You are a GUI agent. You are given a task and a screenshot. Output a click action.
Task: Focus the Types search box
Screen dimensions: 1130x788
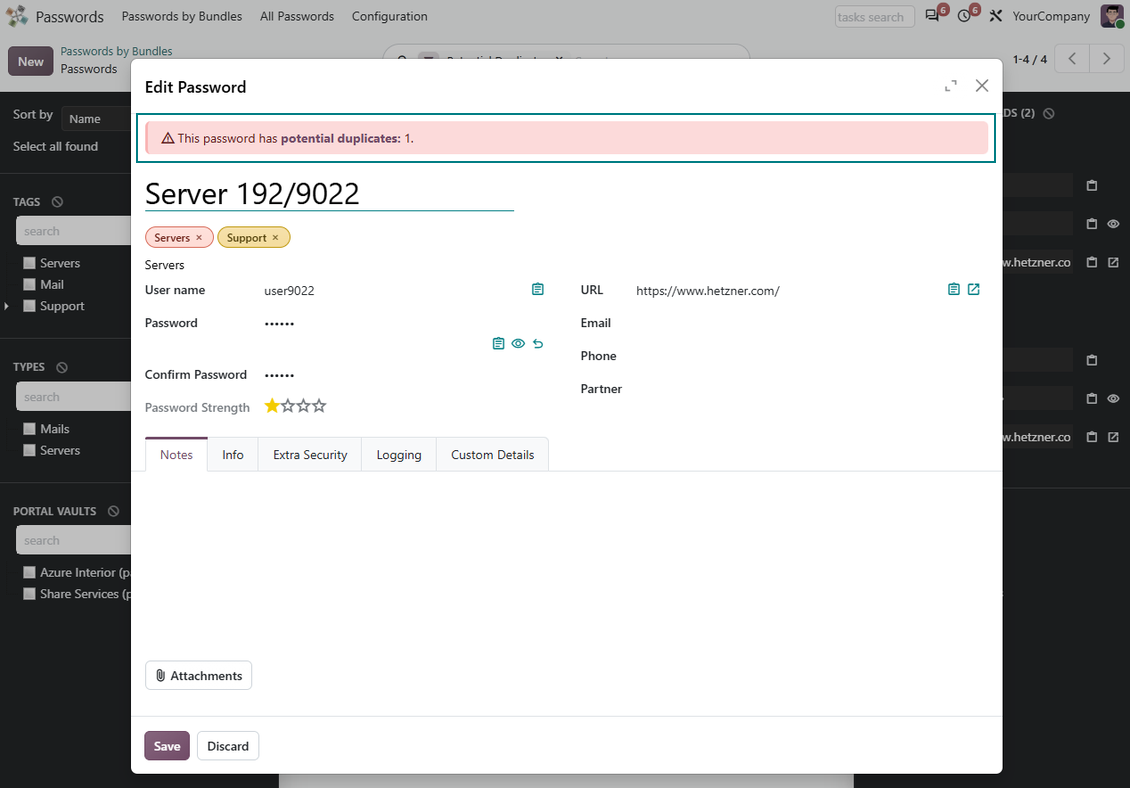(74, 397)
